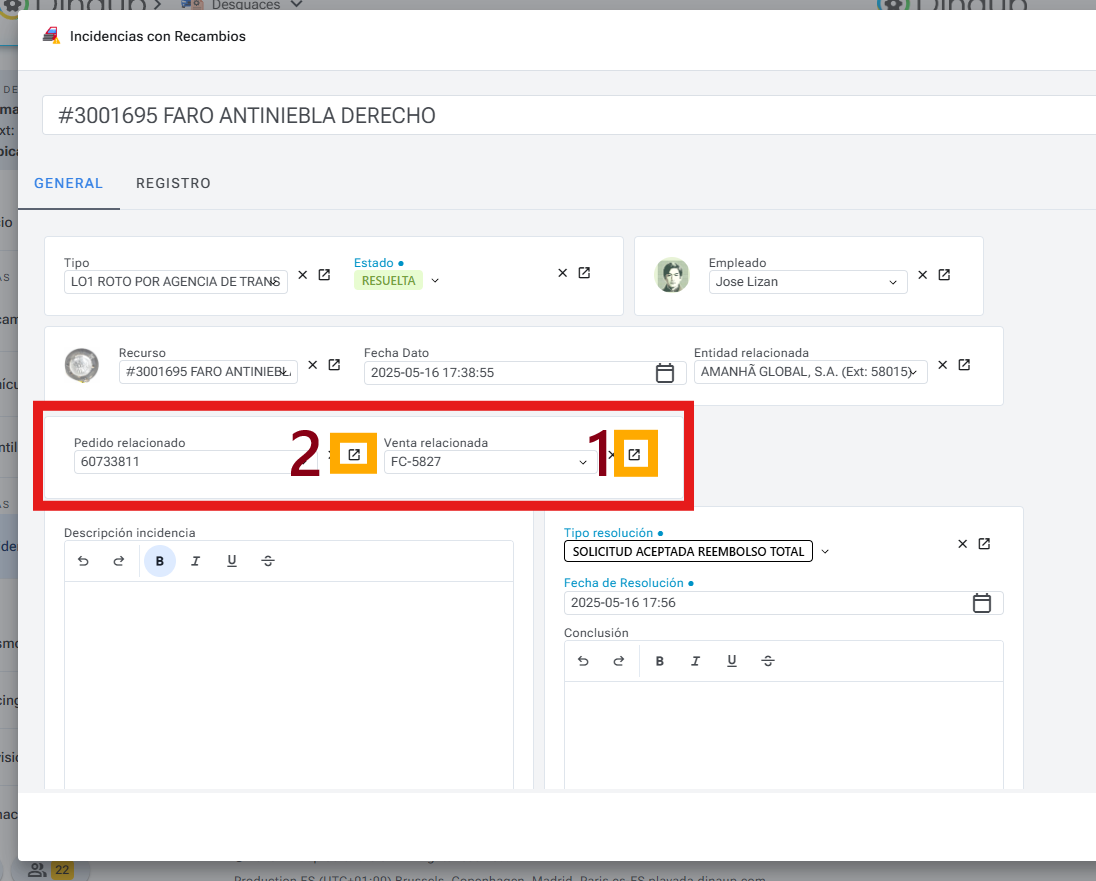This screenshot has height=881, width=1096.
Task: Toggle off active bold in Descripción editor
Action: point(159,561)
